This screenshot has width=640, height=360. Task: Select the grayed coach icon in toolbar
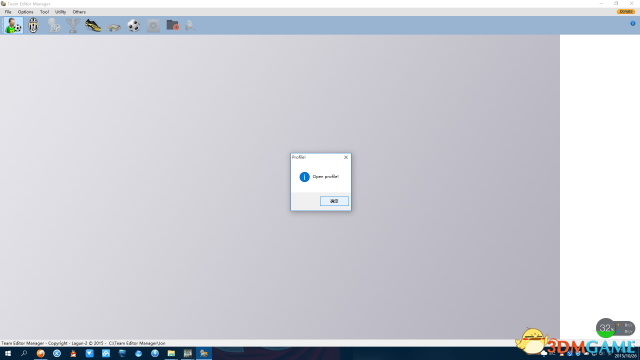pos(53,26)
